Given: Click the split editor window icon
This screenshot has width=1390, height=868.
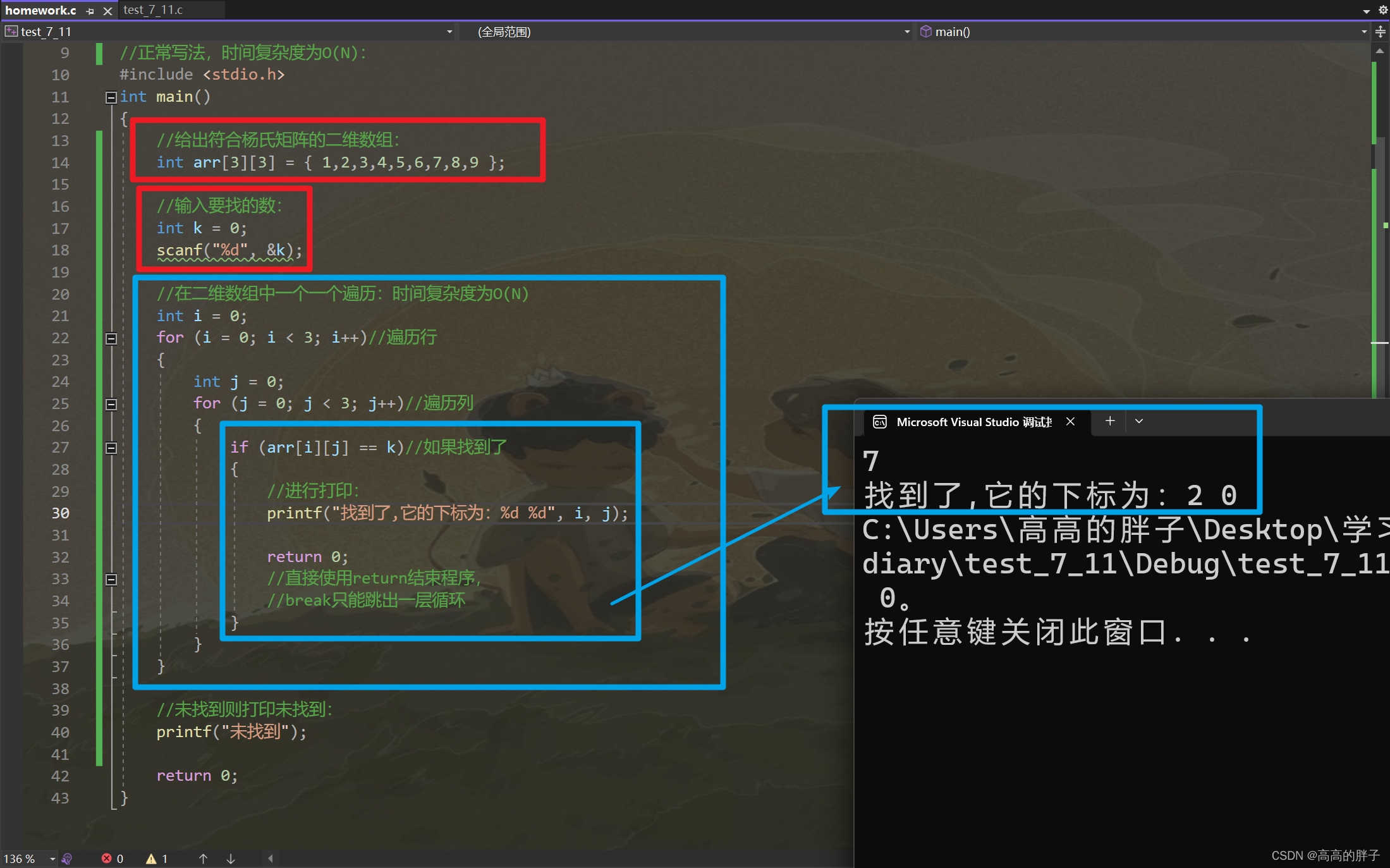Looking at the screenshot, I should click(1381, 32).
